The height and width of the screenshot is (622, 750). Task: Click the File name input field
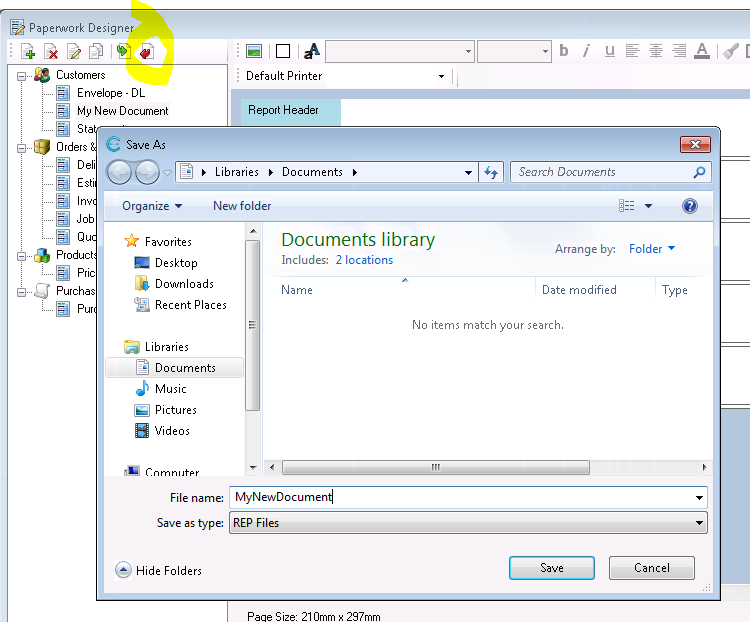tap(460, 497)
